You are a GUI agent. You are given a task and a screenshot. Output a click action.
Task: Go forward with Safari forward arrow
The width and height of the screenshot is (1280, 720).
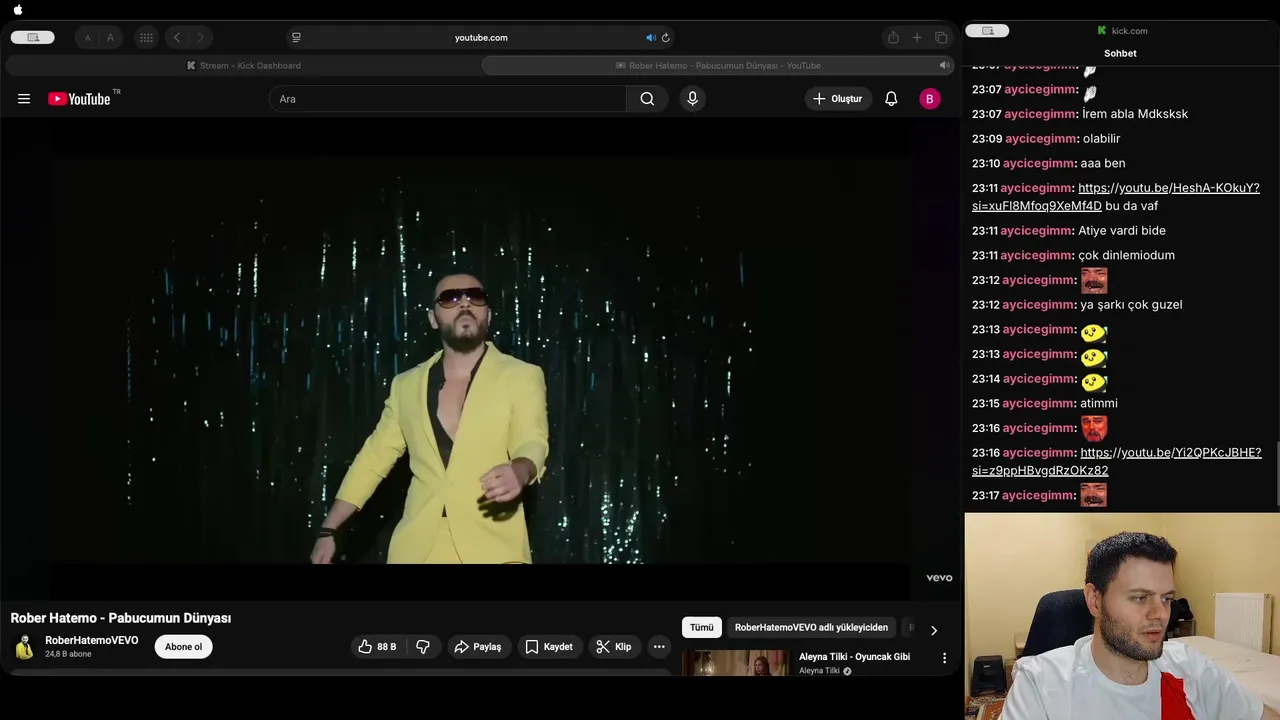point(200,38)
